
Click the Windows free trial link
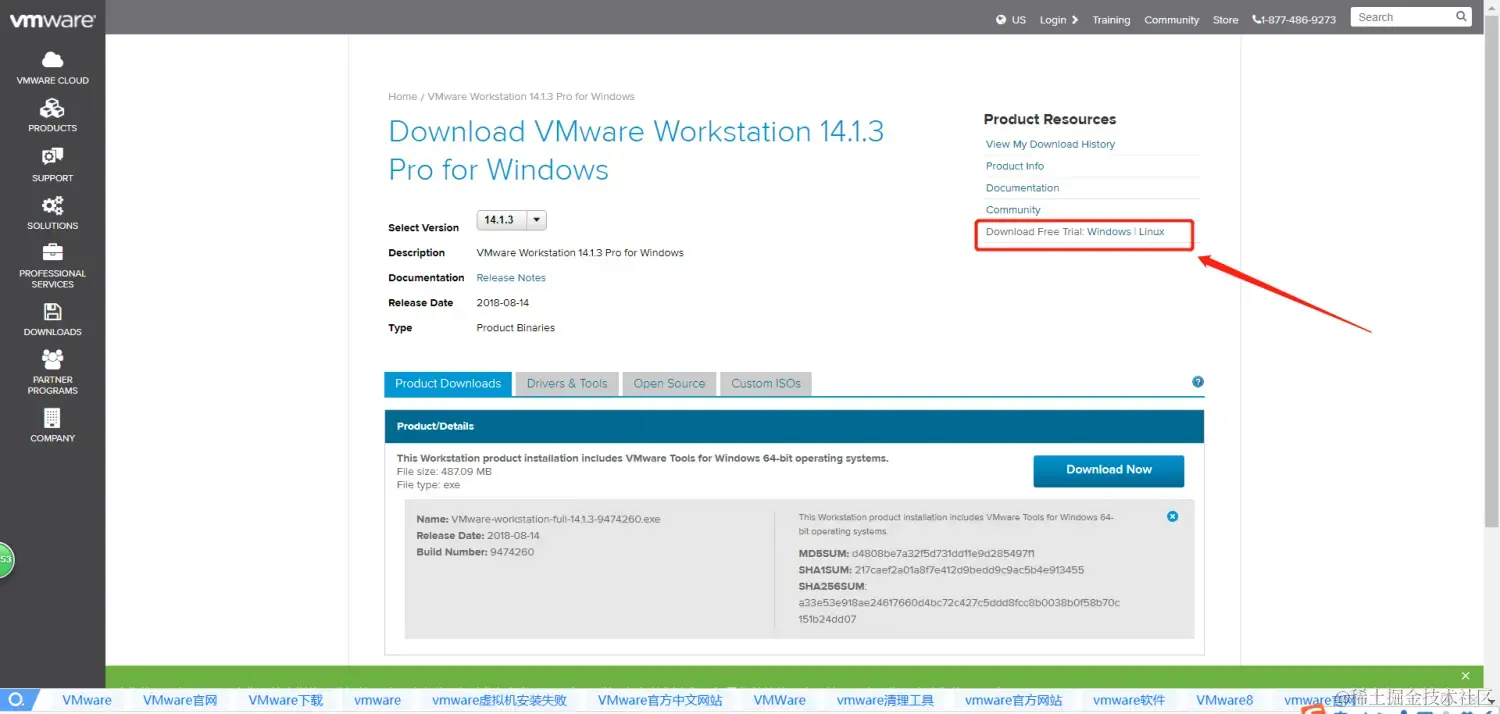point(1109,232)
